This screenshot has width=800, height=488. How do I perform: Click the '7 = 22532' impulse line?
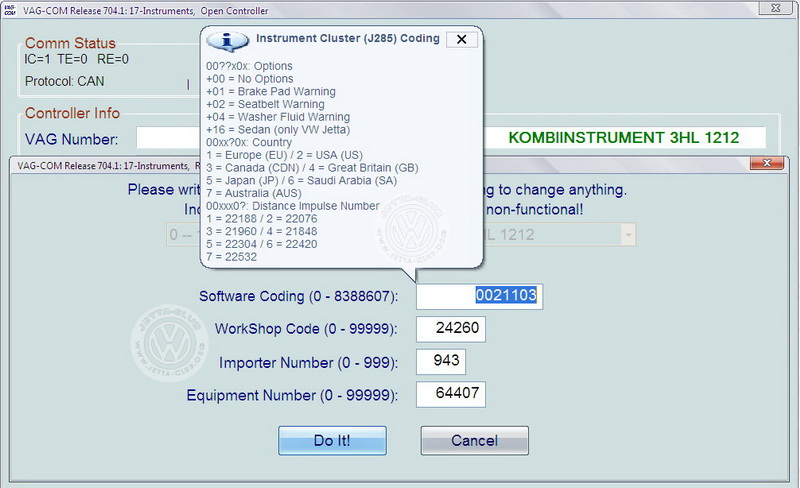pos(232,257)
